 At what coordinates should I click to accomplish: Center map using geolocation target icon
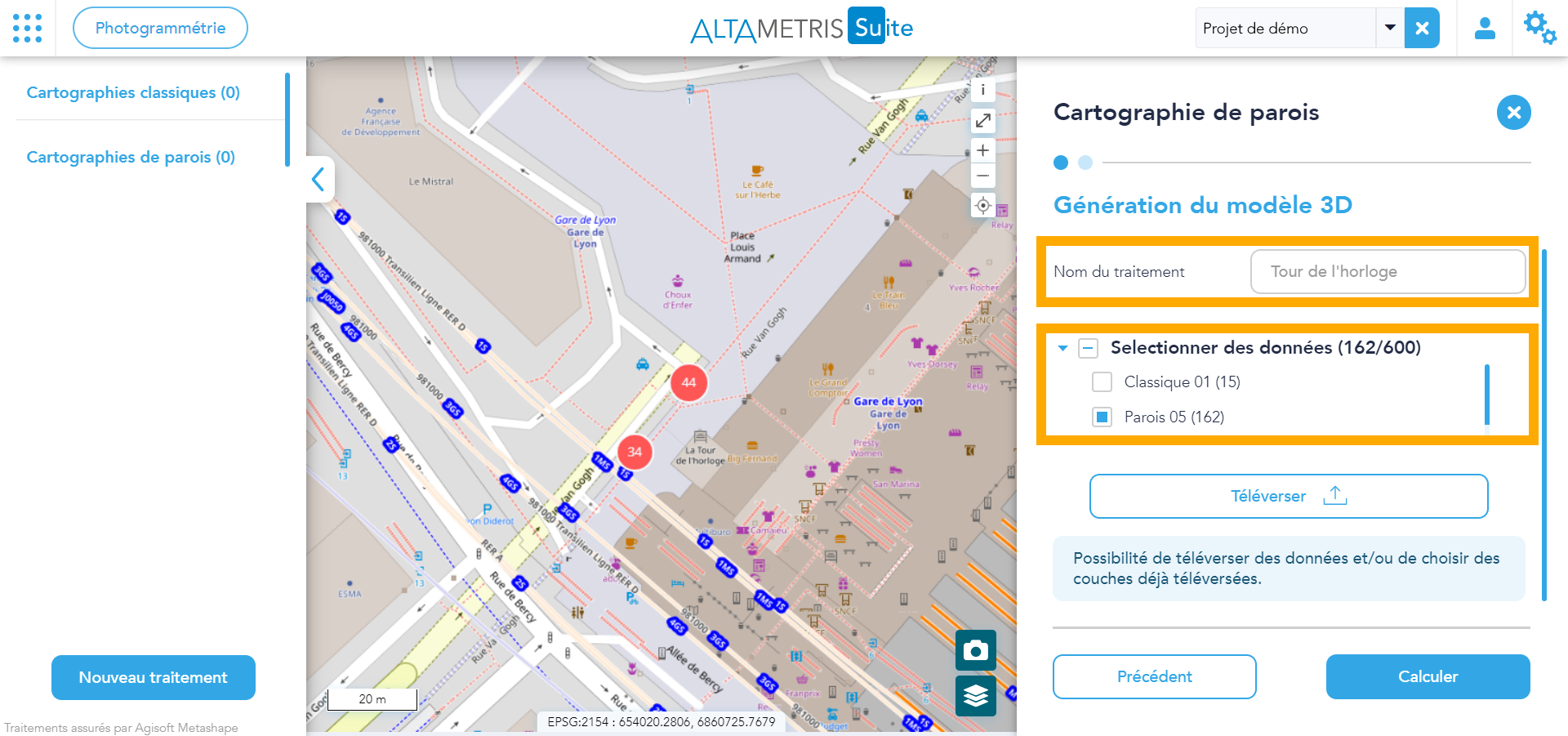click(982, 205)
